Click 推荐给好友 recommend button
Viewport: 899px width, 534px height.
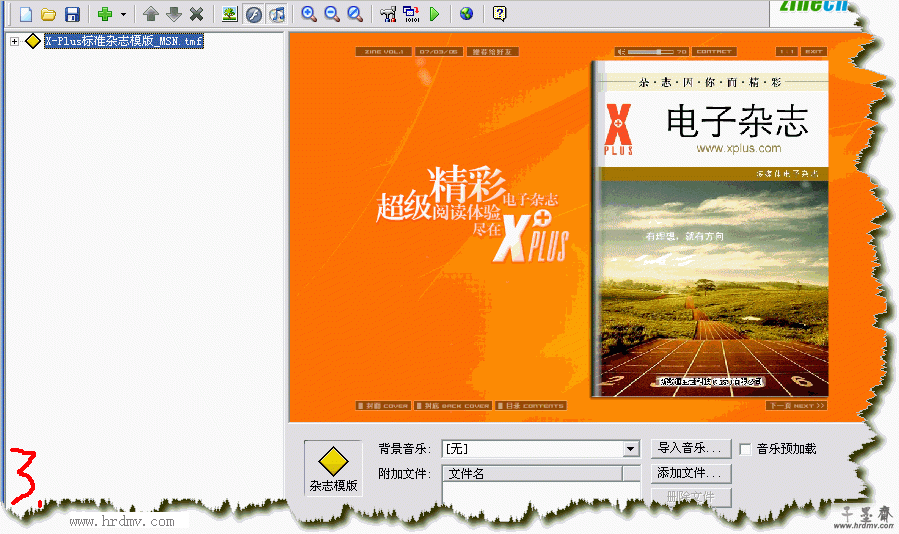pos(493,52)
